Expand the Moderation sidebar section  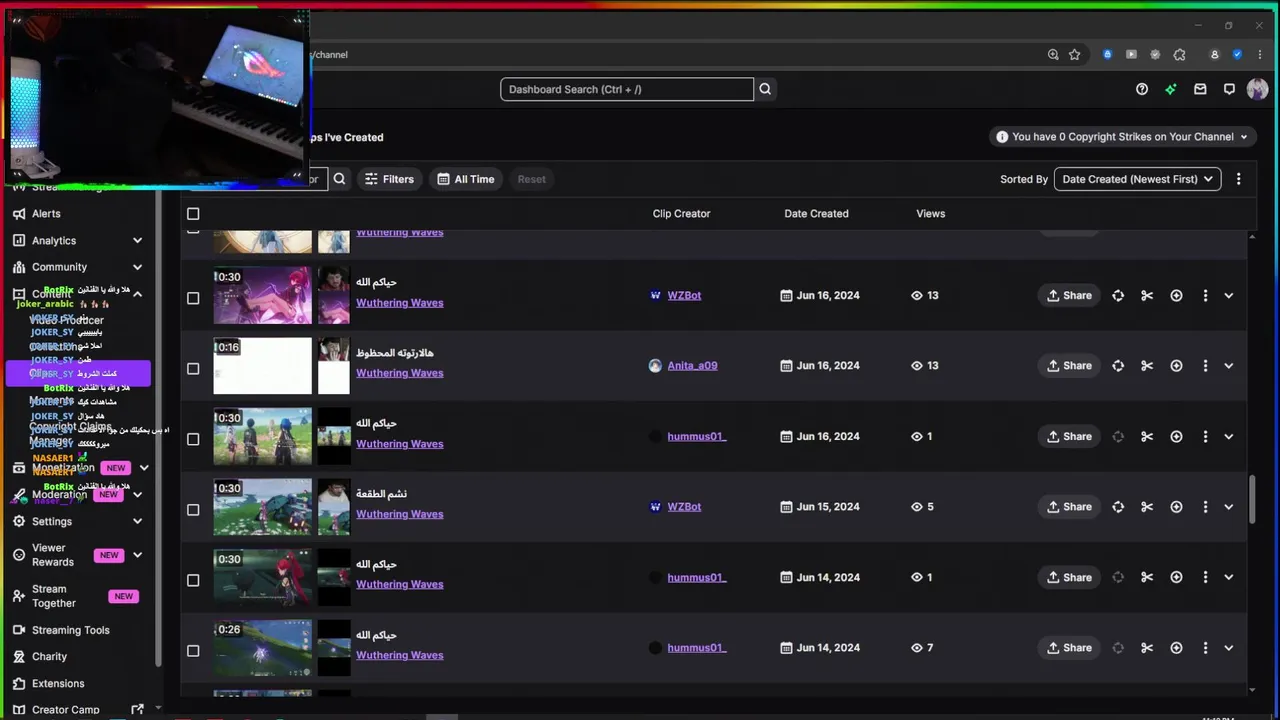click(137, 494)
